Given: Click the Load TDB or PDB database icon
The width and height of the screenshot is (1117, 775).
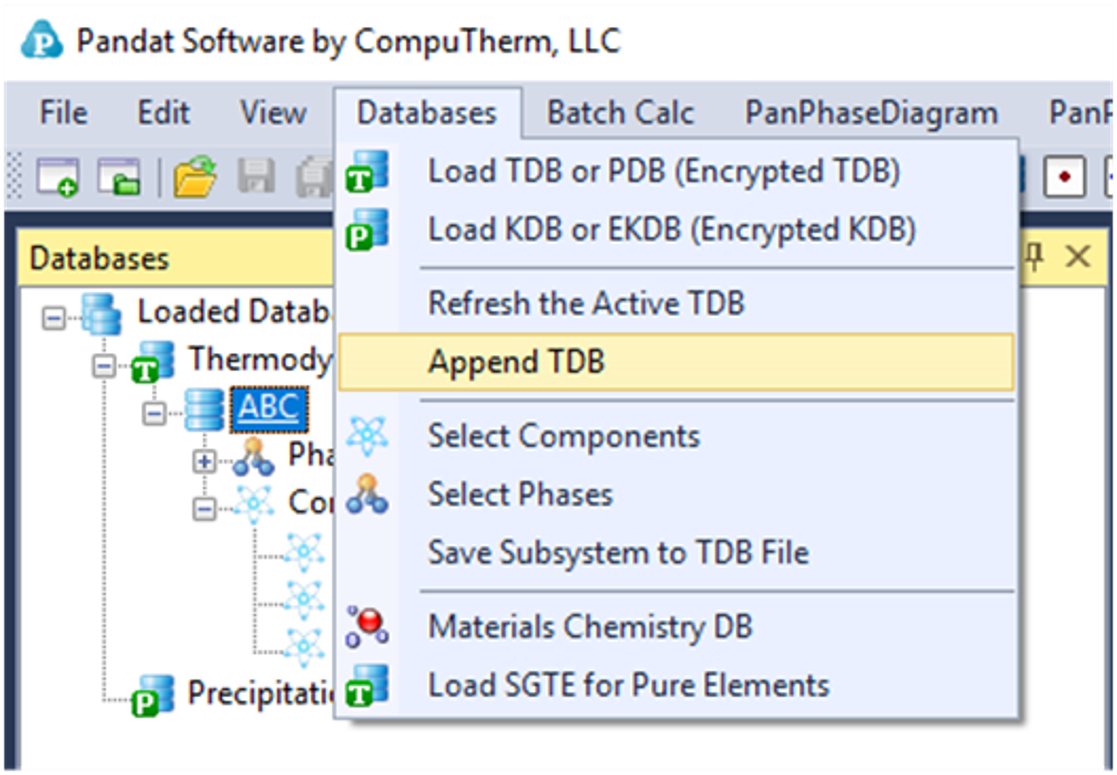Looking at the screenshot, I should click(x=366, y=172).
